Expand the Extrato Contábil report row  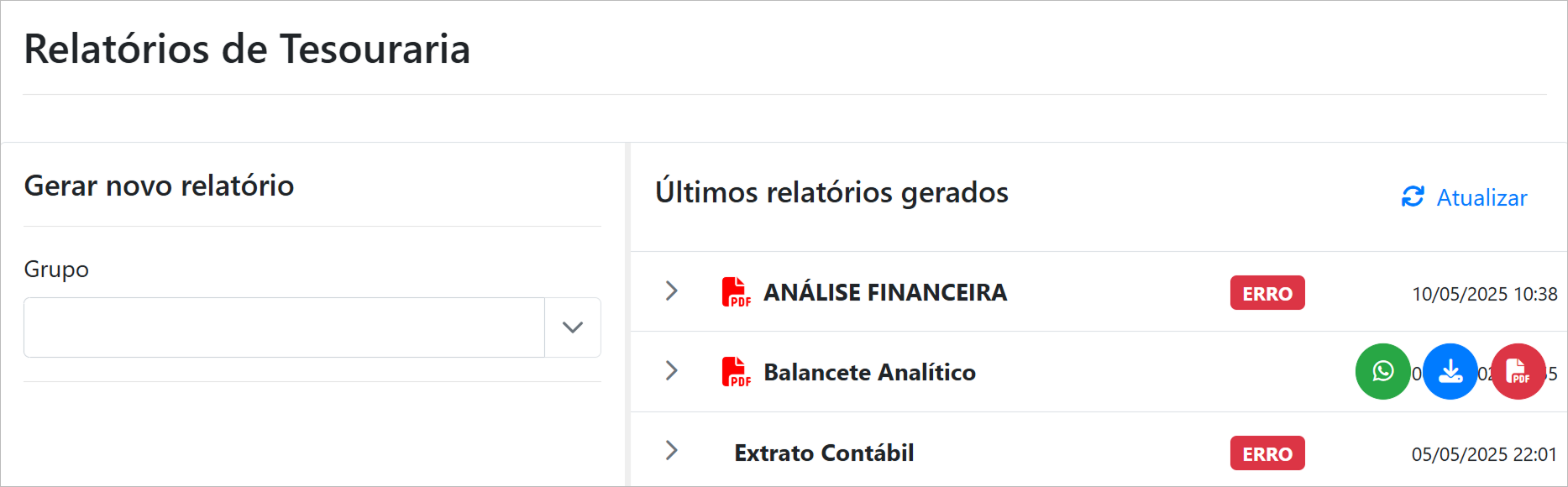(671, 451)
